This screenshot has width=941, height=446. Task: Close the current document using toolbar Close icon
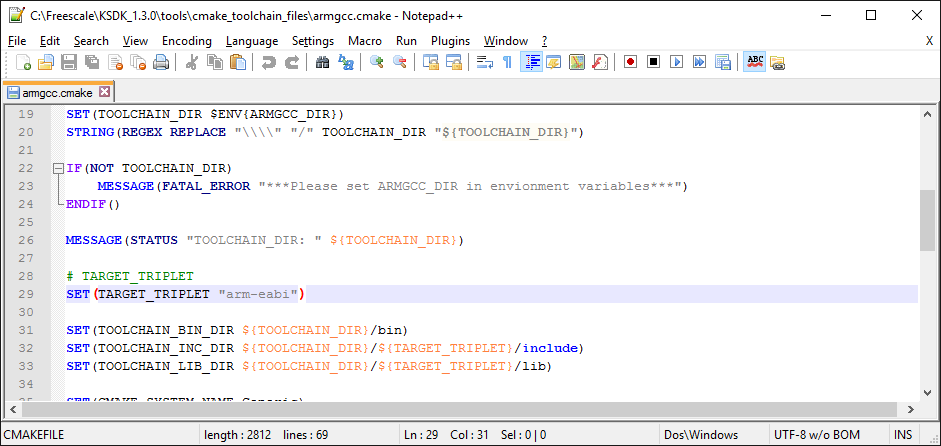click(115, 62)
